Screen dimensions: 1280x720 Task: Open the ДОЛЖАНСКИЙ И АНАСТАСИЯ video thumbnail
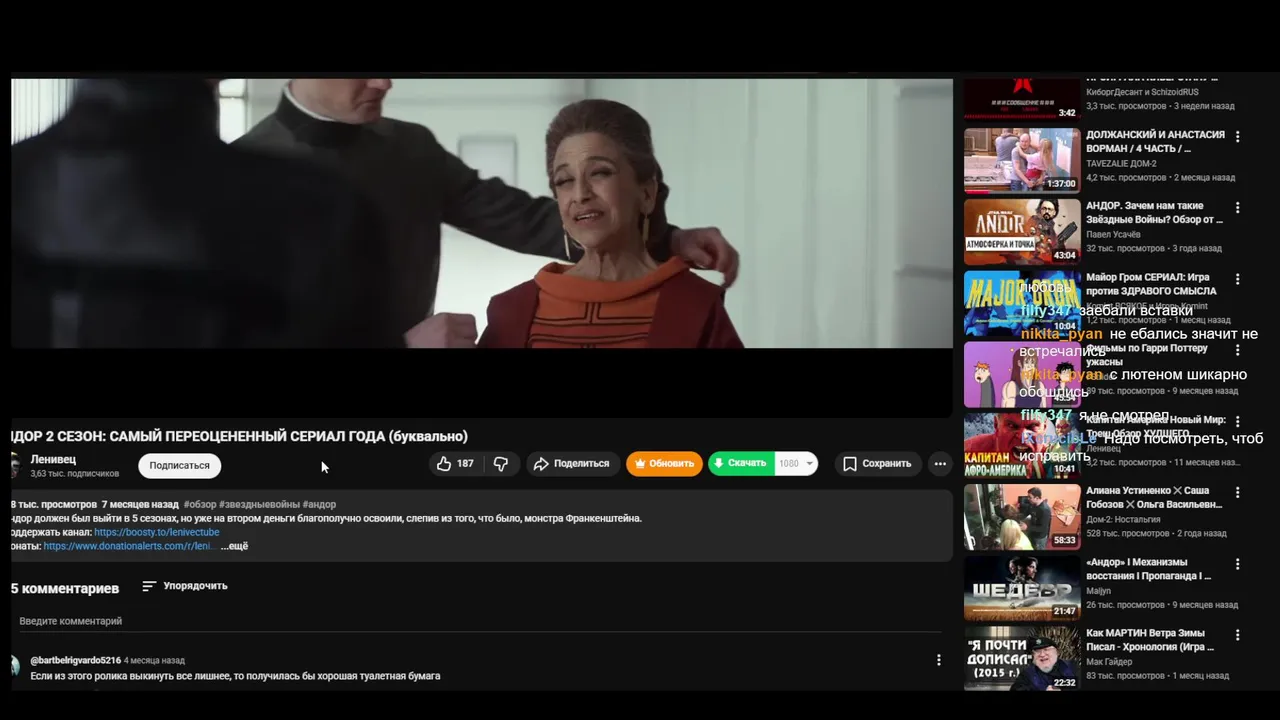click(x=1022, y=160)
